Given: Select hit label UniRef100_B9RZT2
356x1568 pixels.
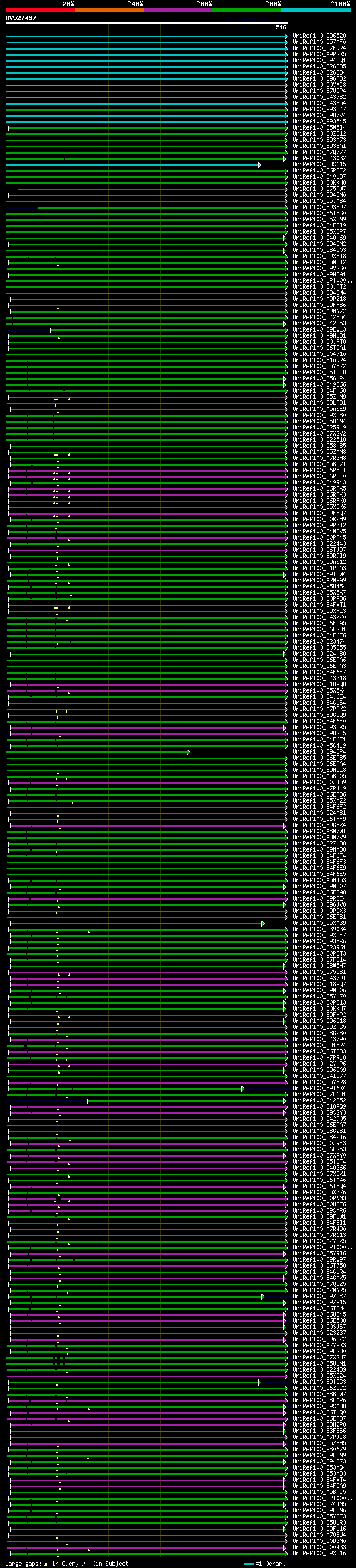Looking at the screenshot, I should tap(319, 525).
